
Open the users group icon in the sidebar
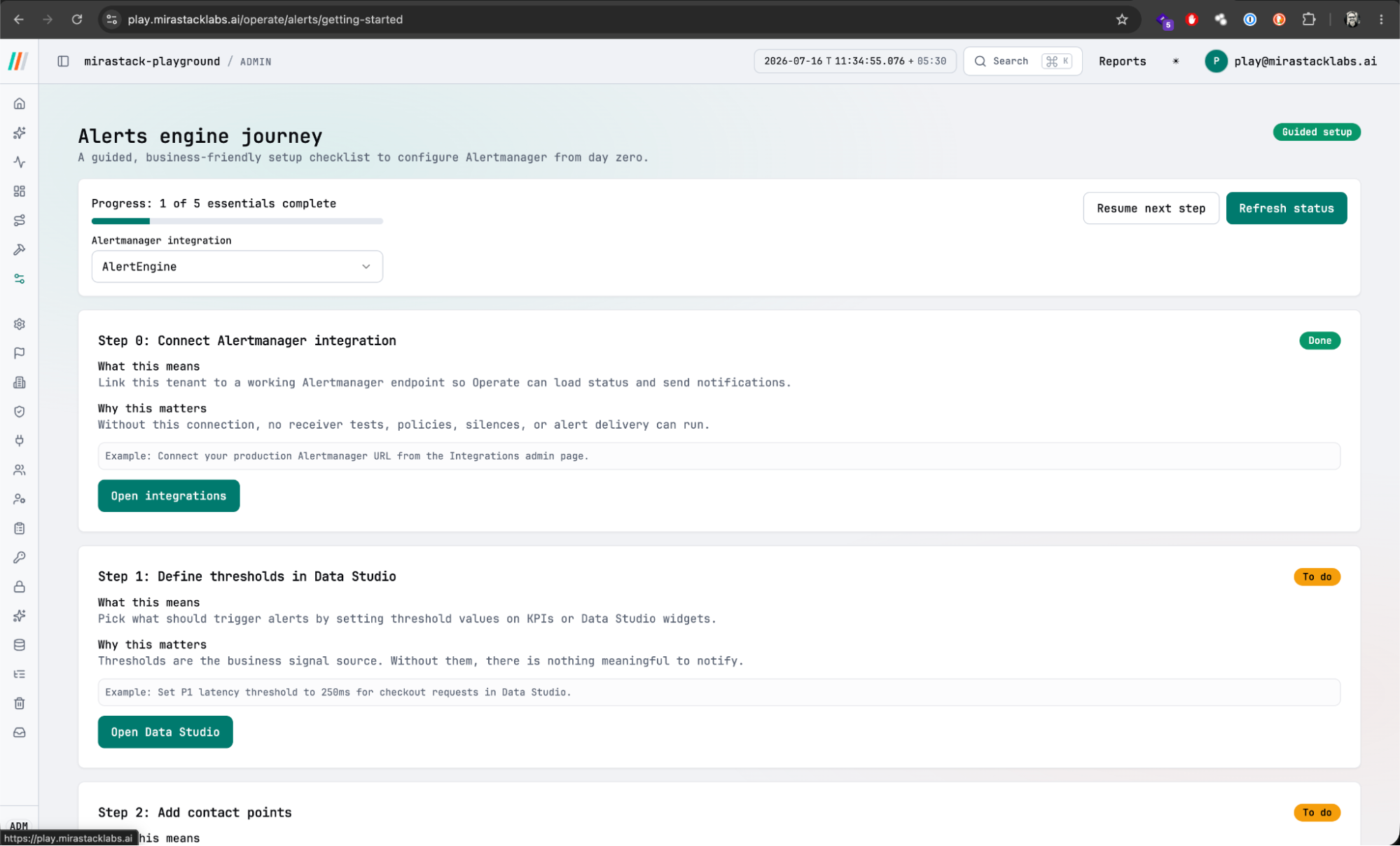20,470
